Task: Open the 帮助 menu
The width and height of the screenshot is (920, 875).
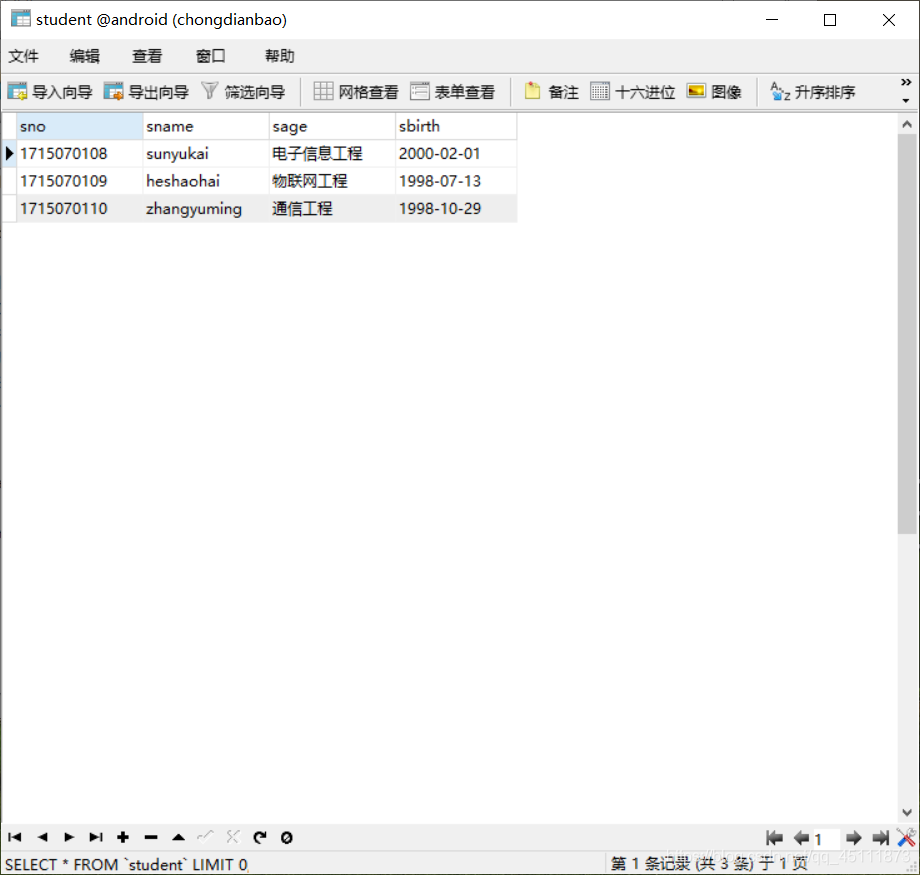Action: click(x=279, y=56)
